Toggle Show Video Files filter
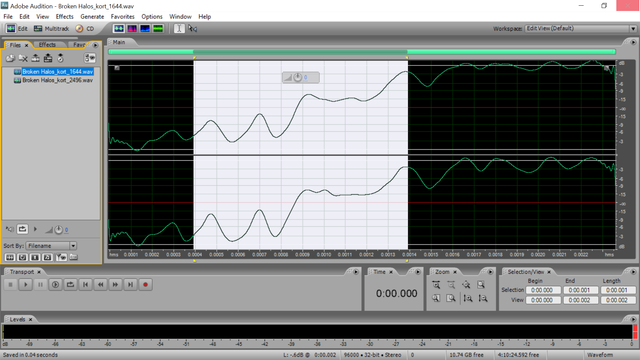 35,258
